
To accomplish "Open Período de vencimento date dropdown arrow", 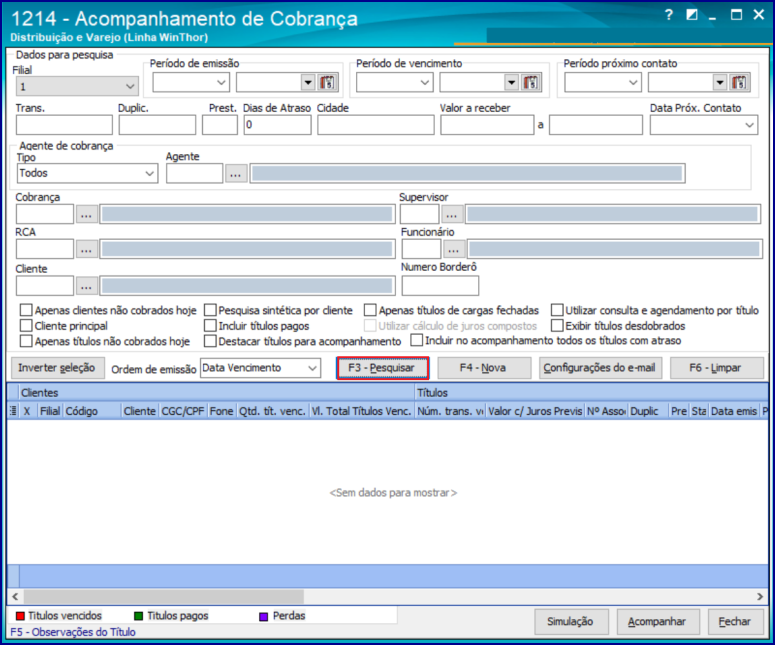I will point(512,82).
